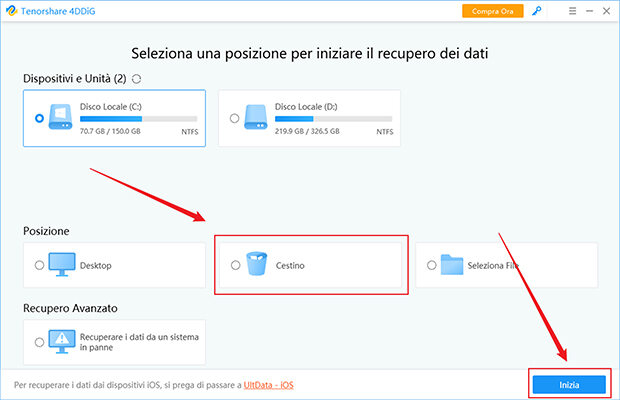Refresh the Dispositivi e Unità list
Viewport: 620px width, 400px height.
136,79
